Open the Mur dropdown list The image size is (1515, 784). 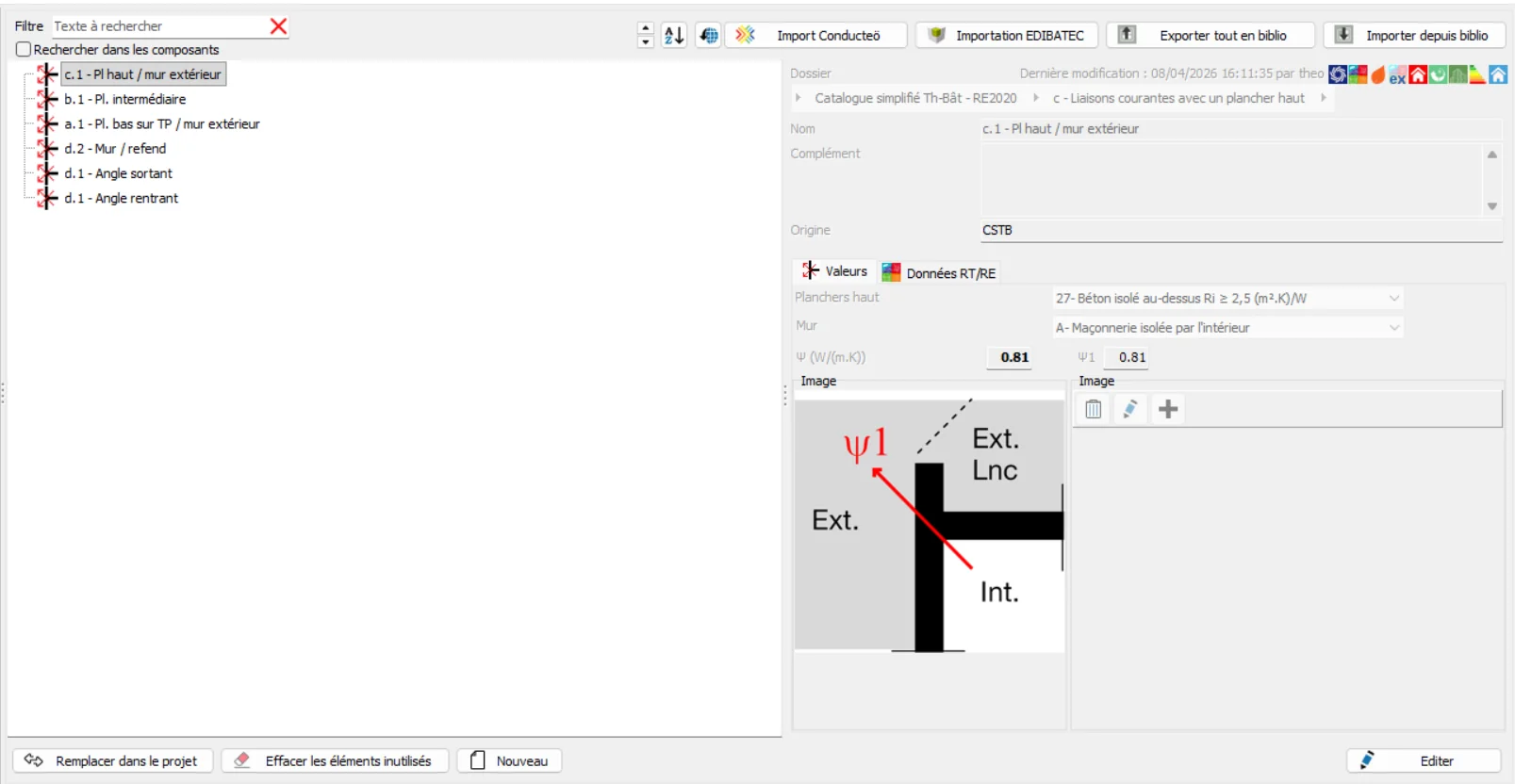coord(1227,328)
